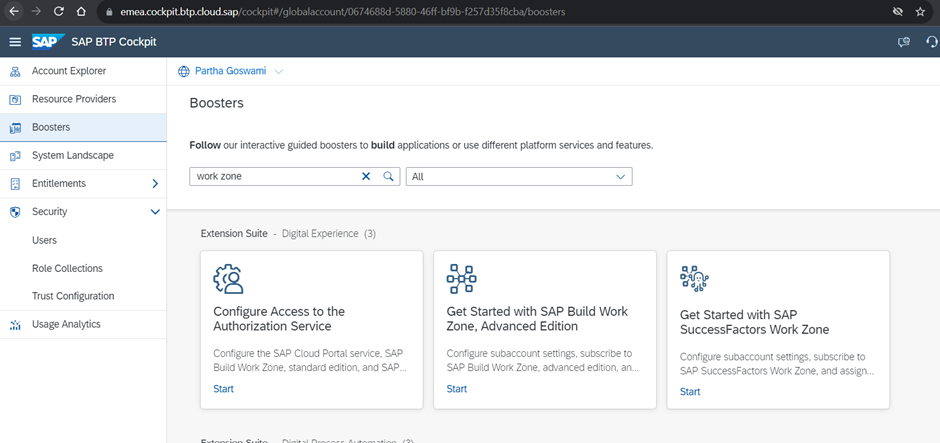This screenshot has width=940, height=443.
Task: Click the headset support icon
Action: coord(932,41)
